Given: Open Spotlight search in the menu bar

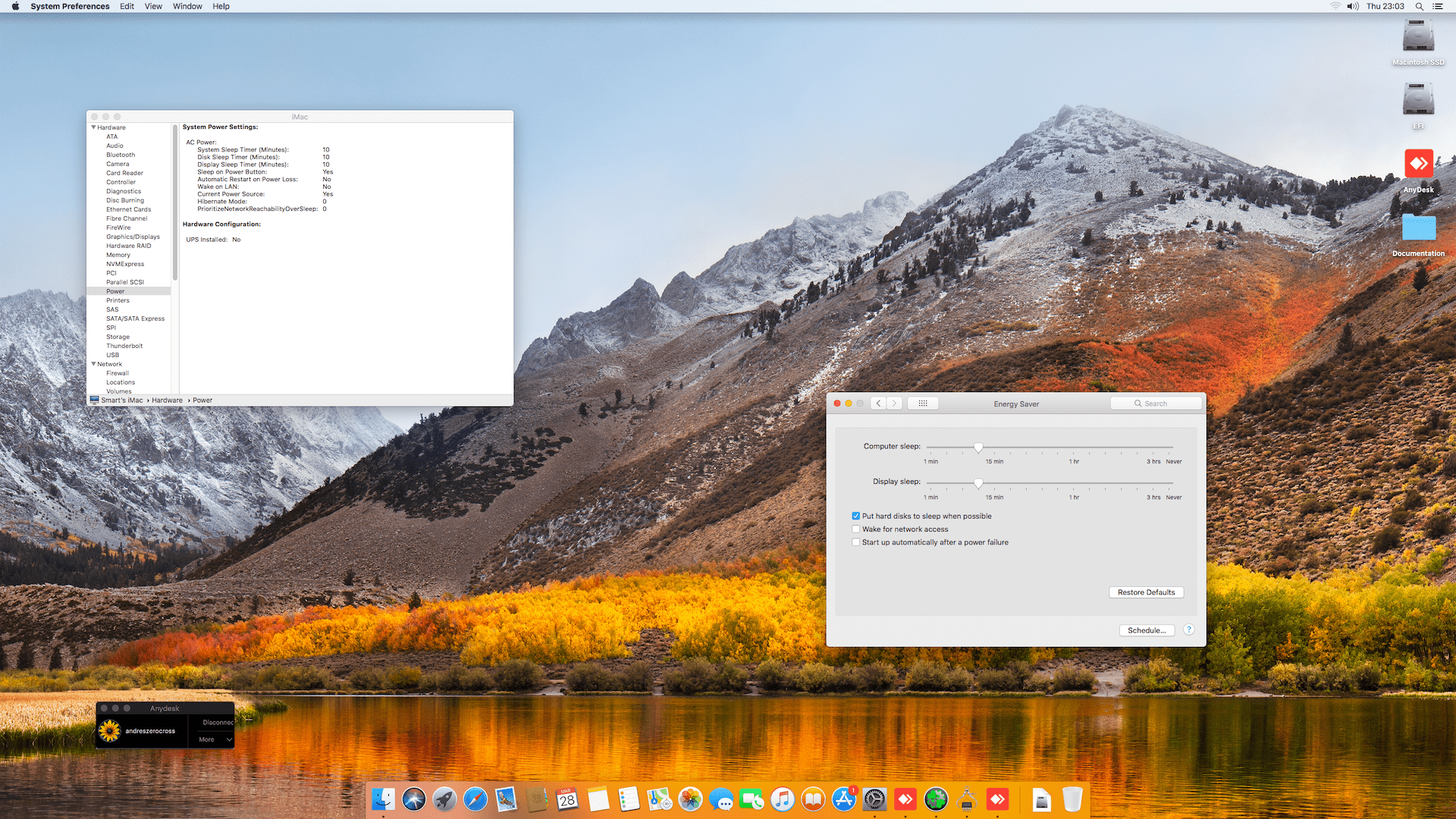Looking at the screenshot, I should [1418, 6].
